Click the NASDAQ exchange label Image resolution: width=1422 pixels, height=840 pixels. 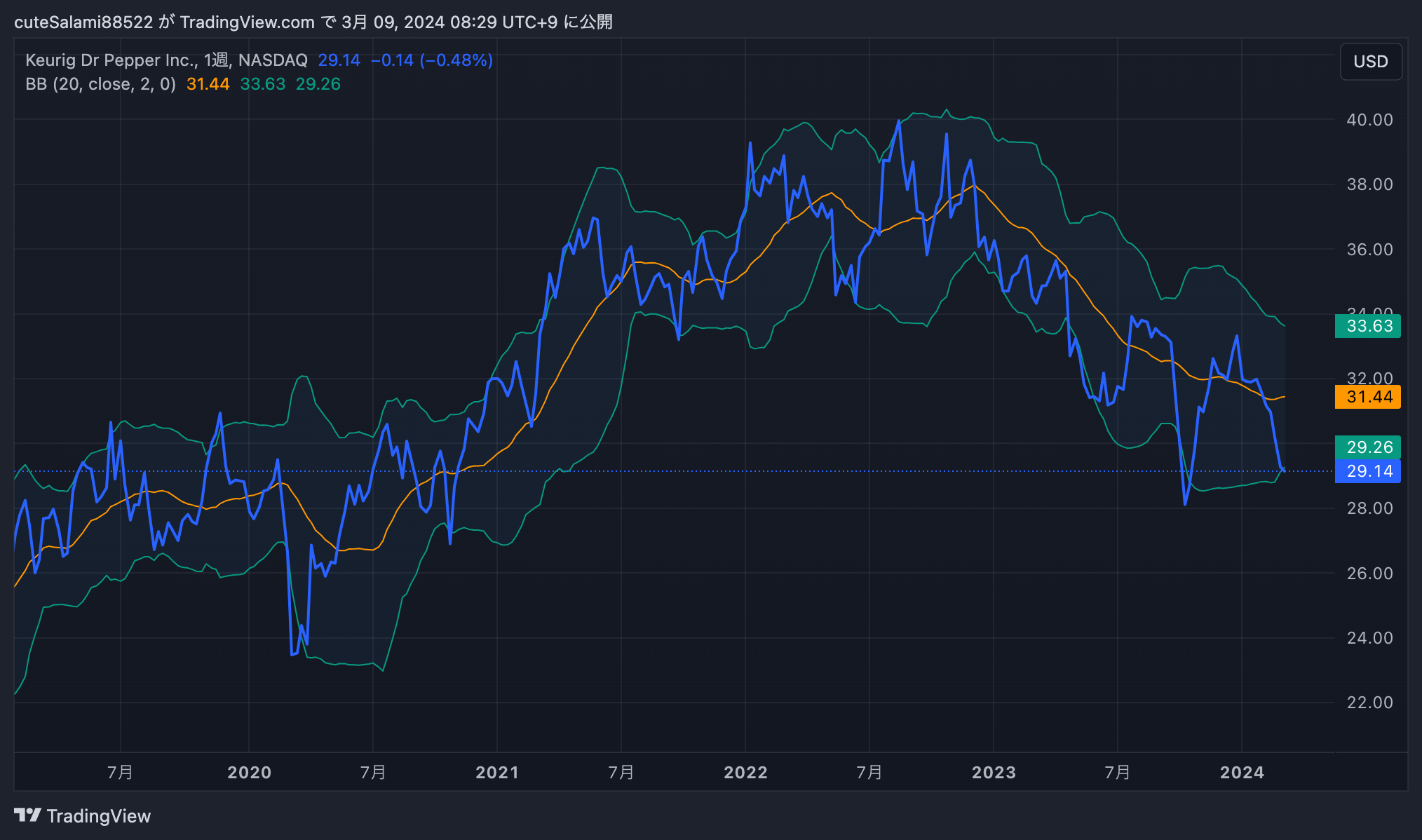[x=273, y=60]
